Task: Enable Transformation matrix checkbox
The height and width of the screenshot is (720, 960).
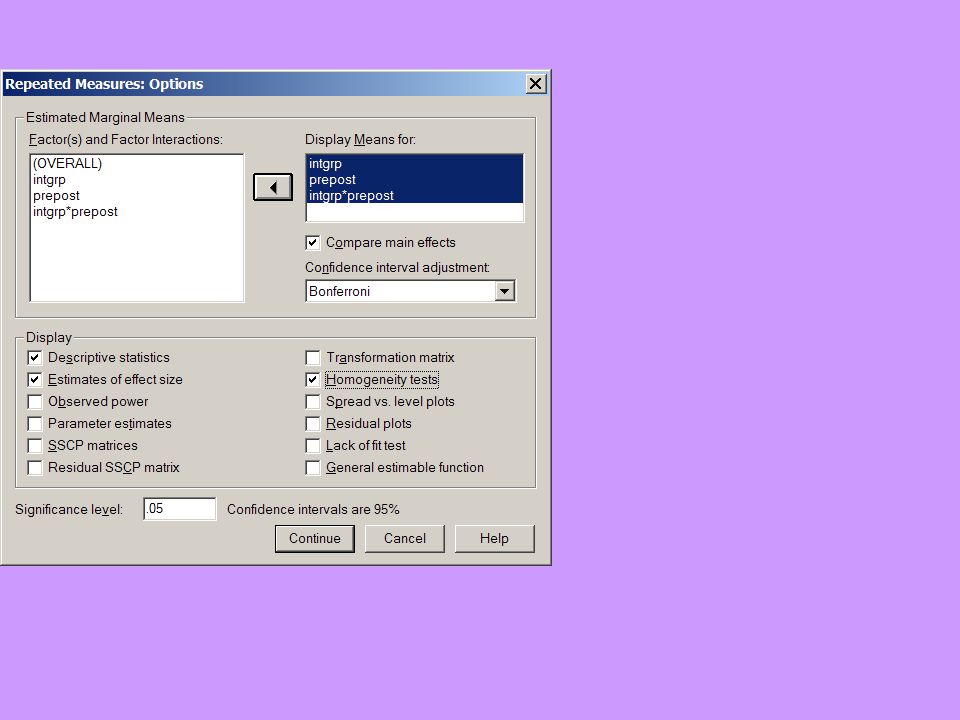Action: coord(312,358)
